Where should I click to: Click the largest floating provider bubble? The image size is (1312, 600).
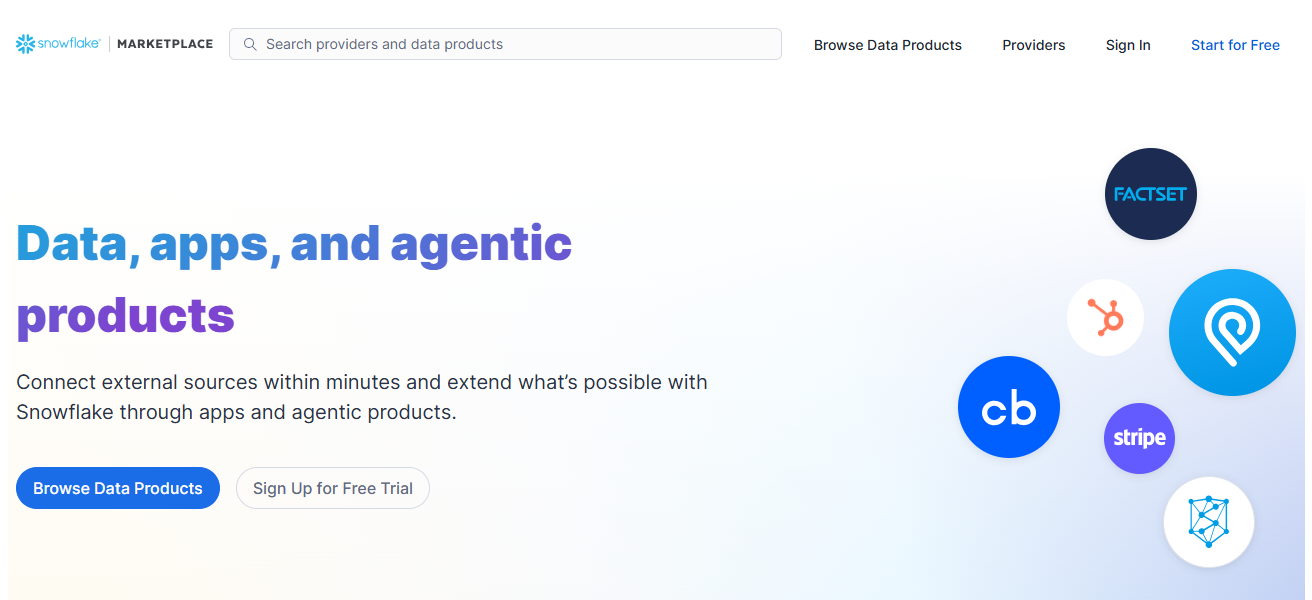(1232, 332)
